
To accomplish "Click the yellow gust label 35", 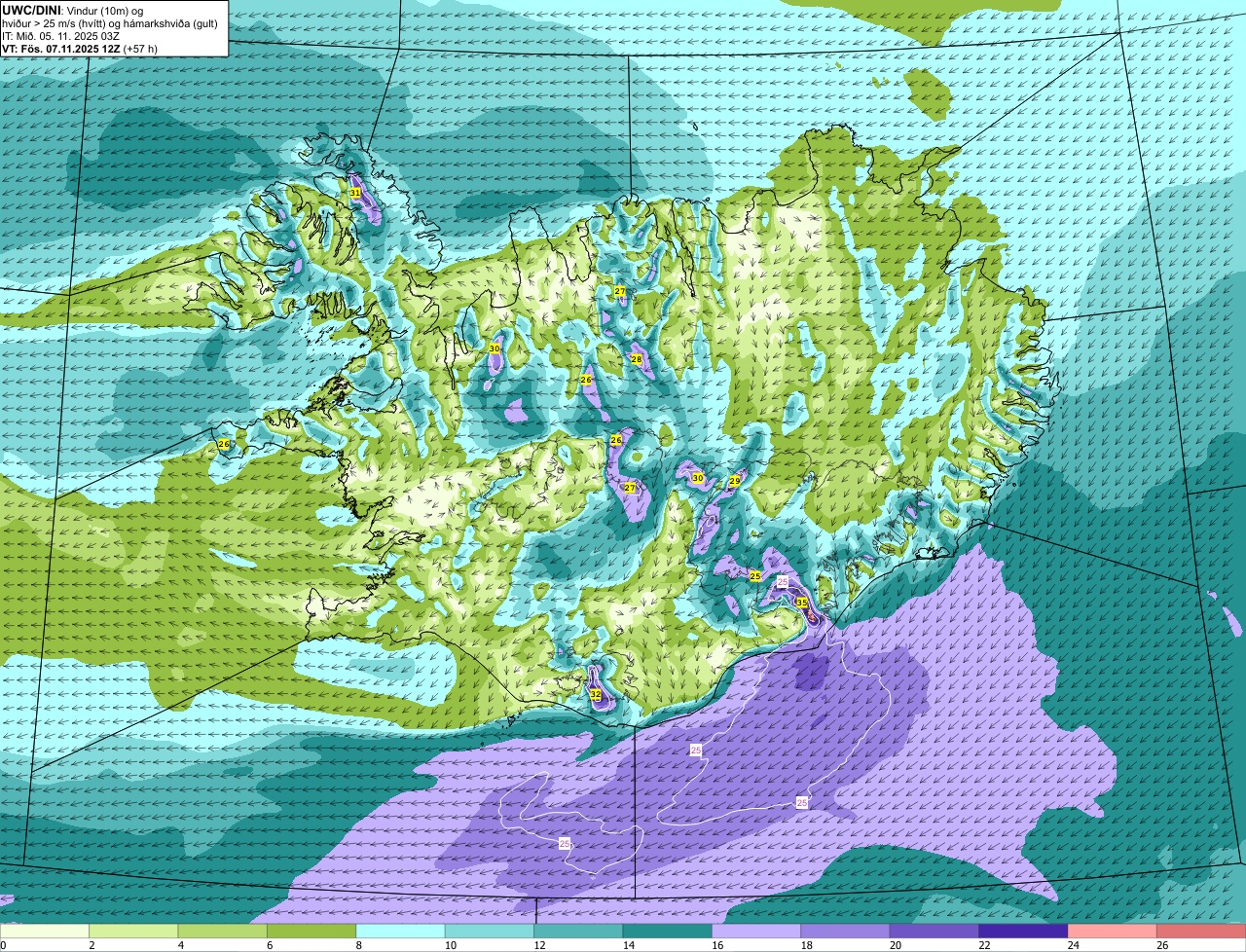I will pyautogui.click(x=802, y=603).
